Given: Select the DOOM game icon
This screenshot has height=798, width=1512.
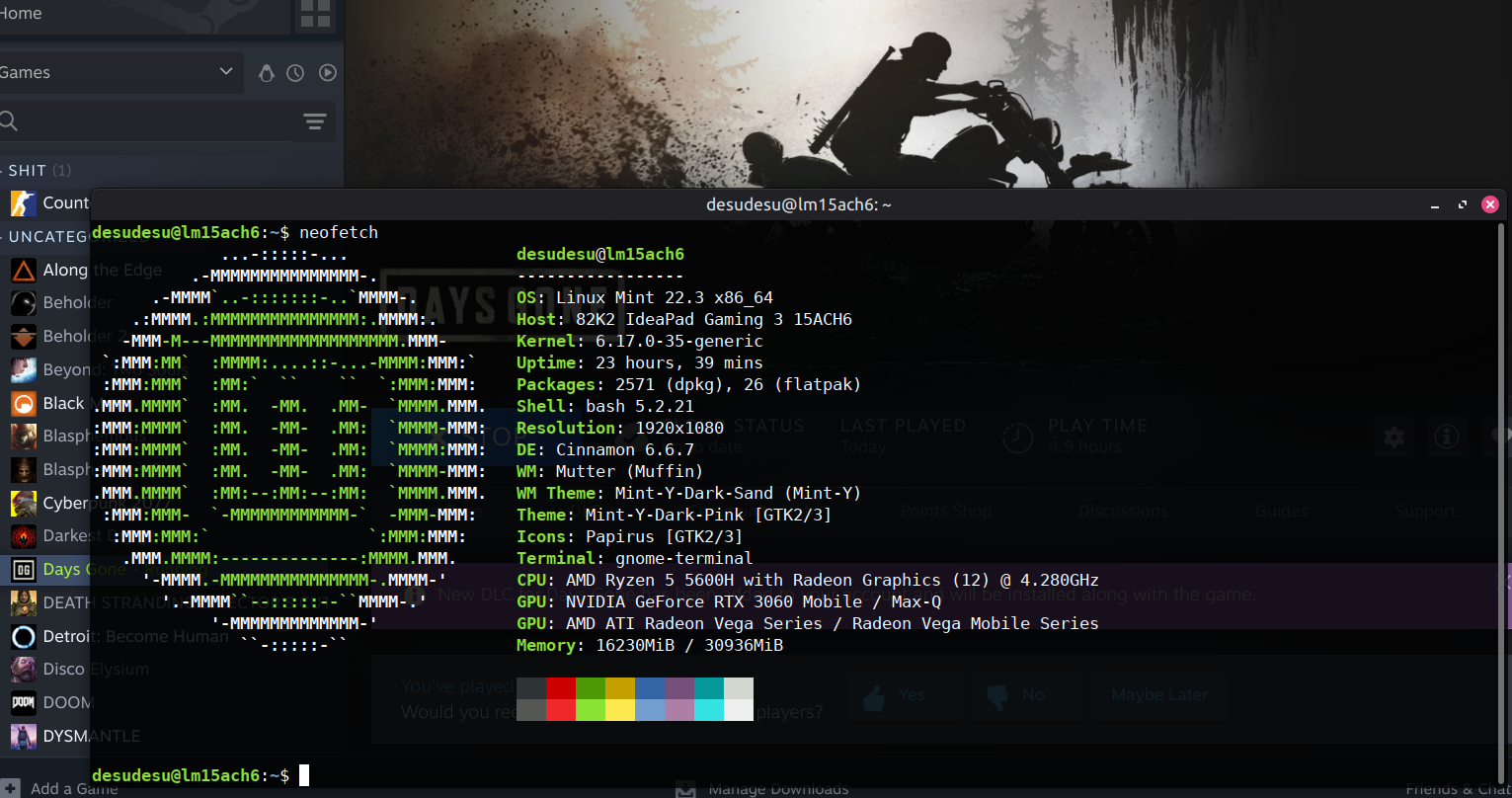Looking at the screenshot, I should [x=24, y=703].
